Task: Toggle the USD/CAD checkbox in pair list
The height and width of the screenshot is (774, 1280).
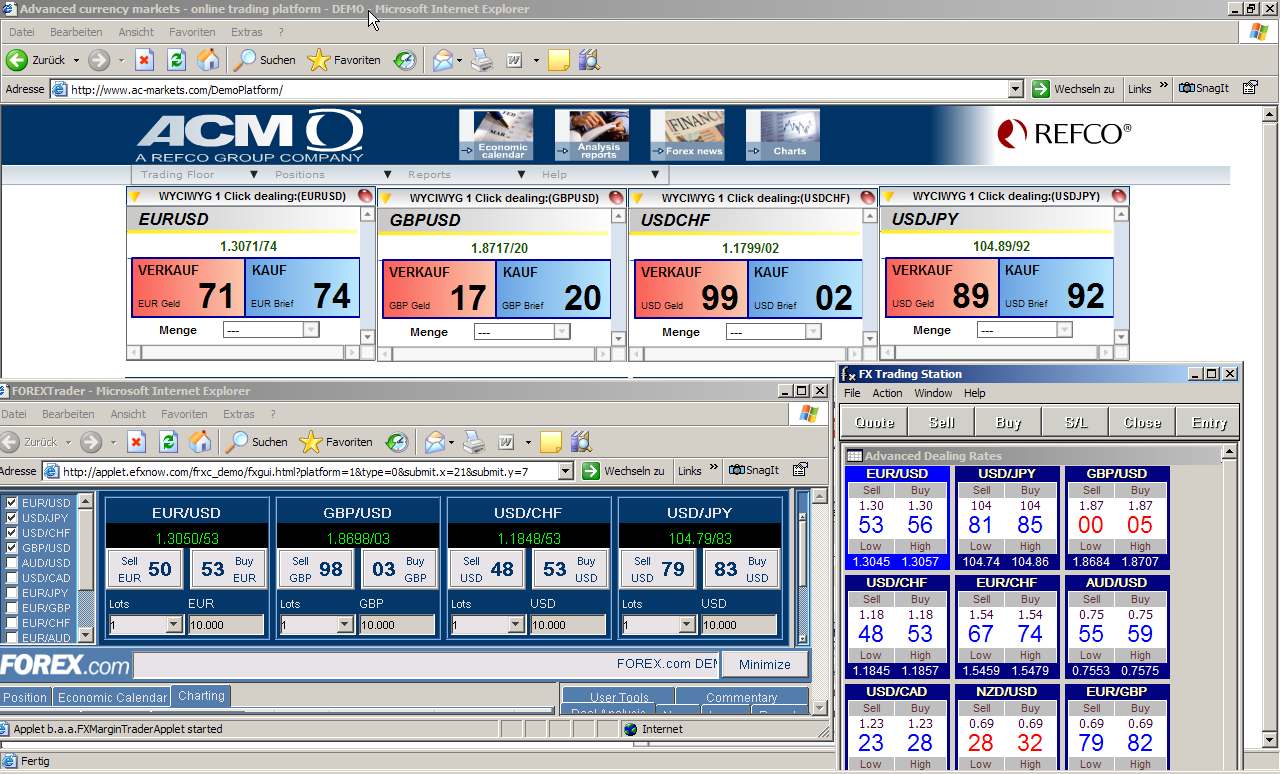Action: click(x=12, y=578)
